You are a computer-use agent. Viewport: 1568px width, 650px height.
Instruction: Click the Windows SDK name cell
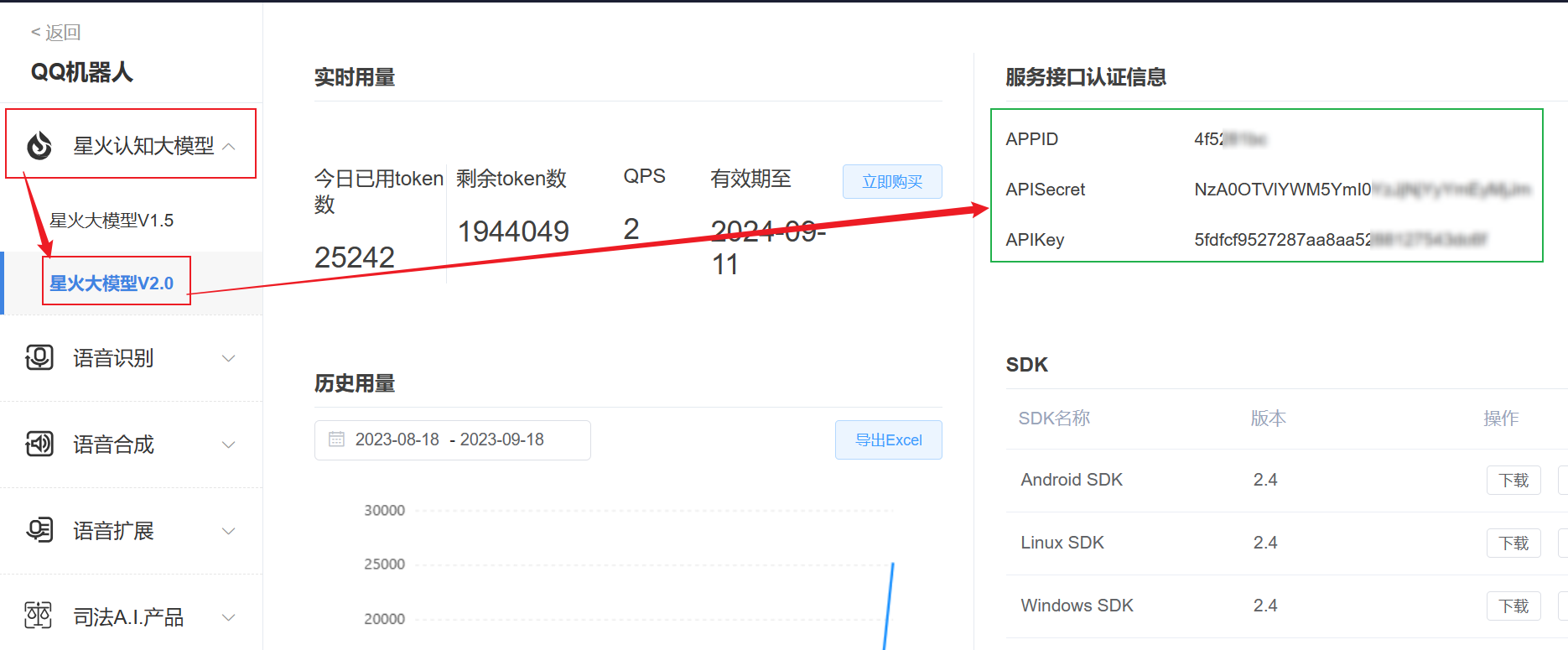click(1077, 606)
